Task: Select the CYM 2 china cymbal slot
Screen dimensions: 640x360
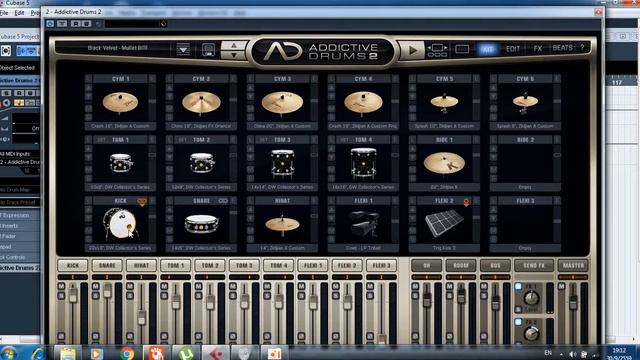Action: [201, 102]
